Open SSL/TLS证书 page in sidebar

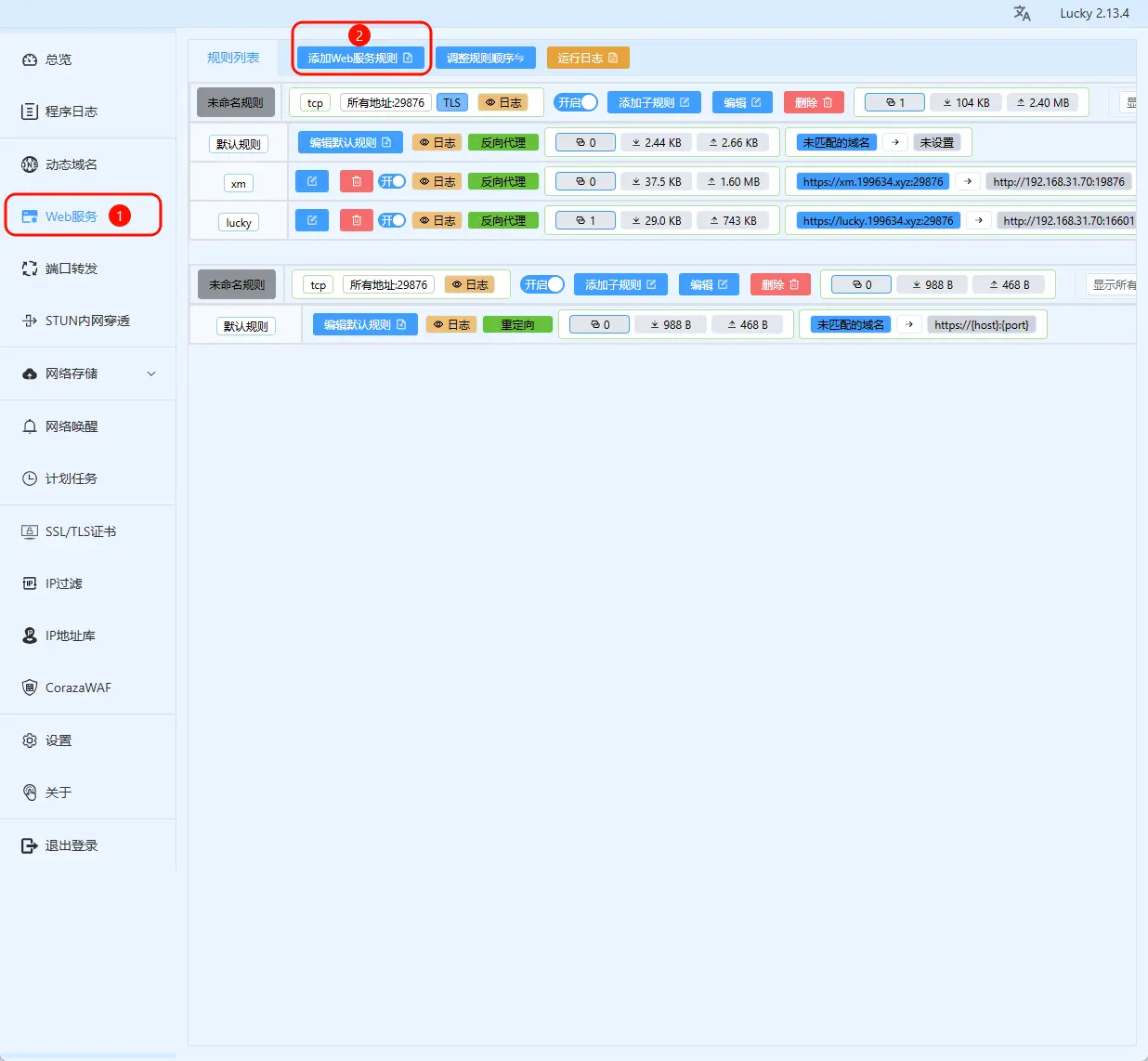pos(80,531)
